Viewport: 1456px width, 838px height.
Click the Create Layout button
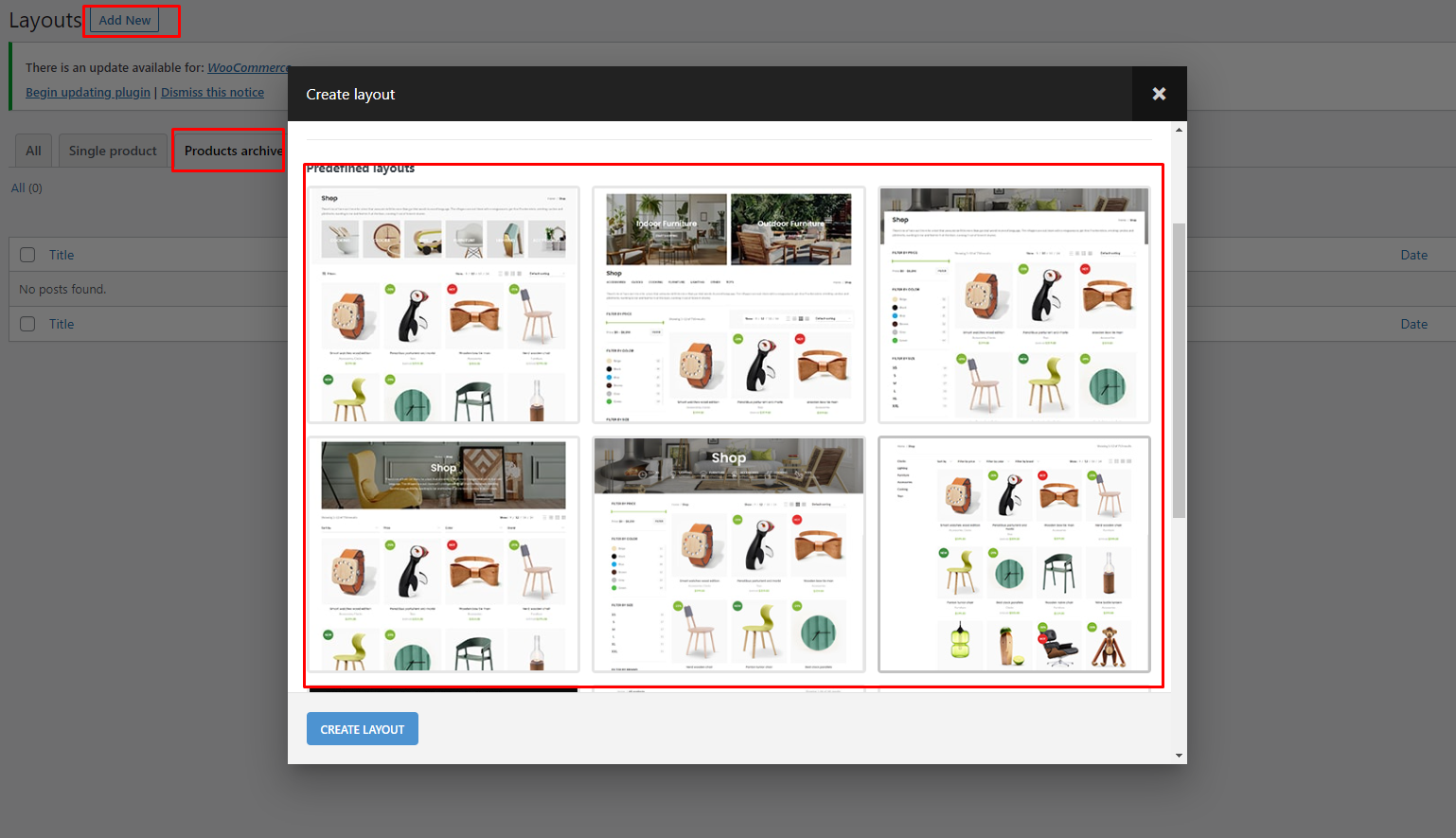tap(363, 729)
